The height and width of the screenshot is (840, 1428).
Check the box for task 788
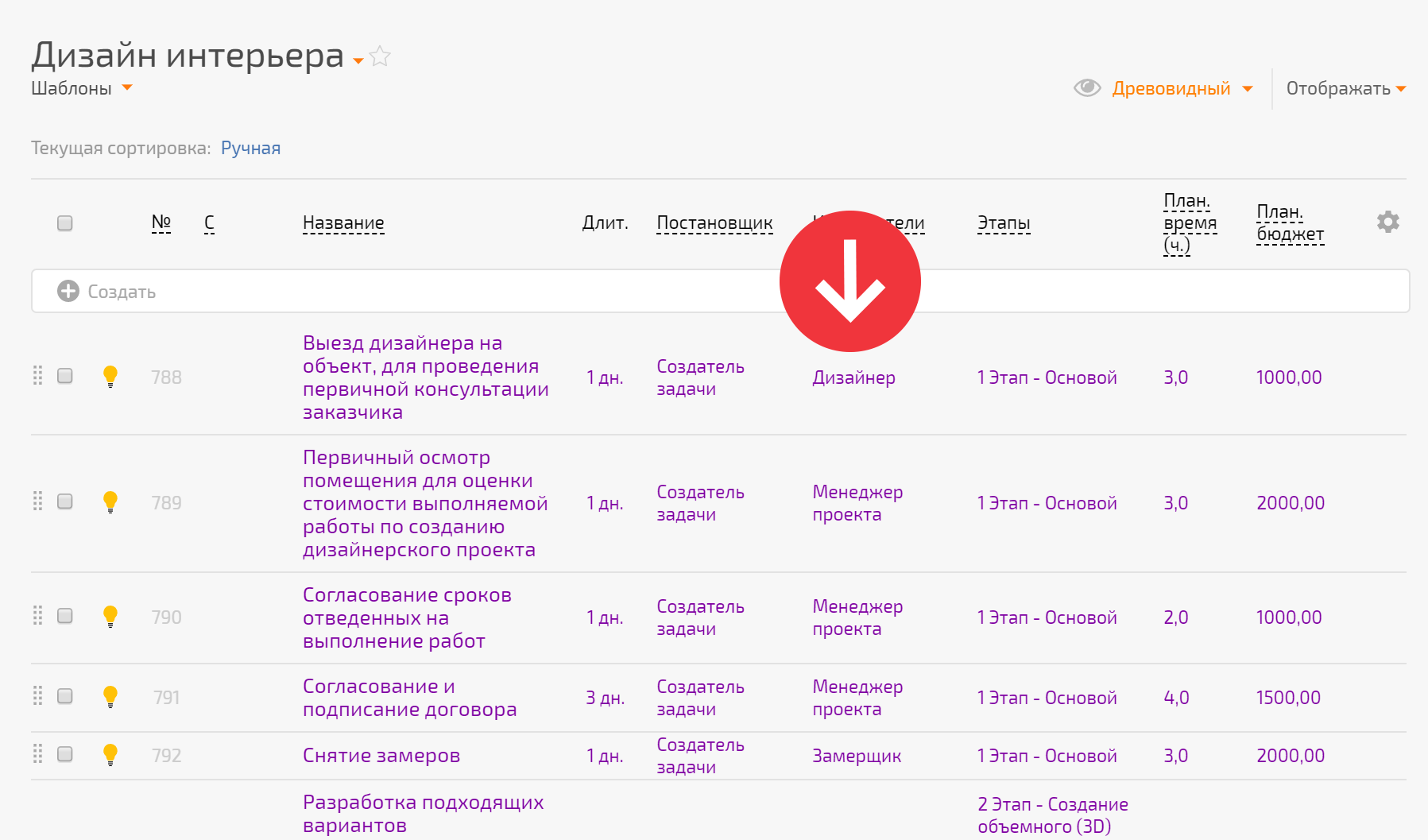coord(65,376)
